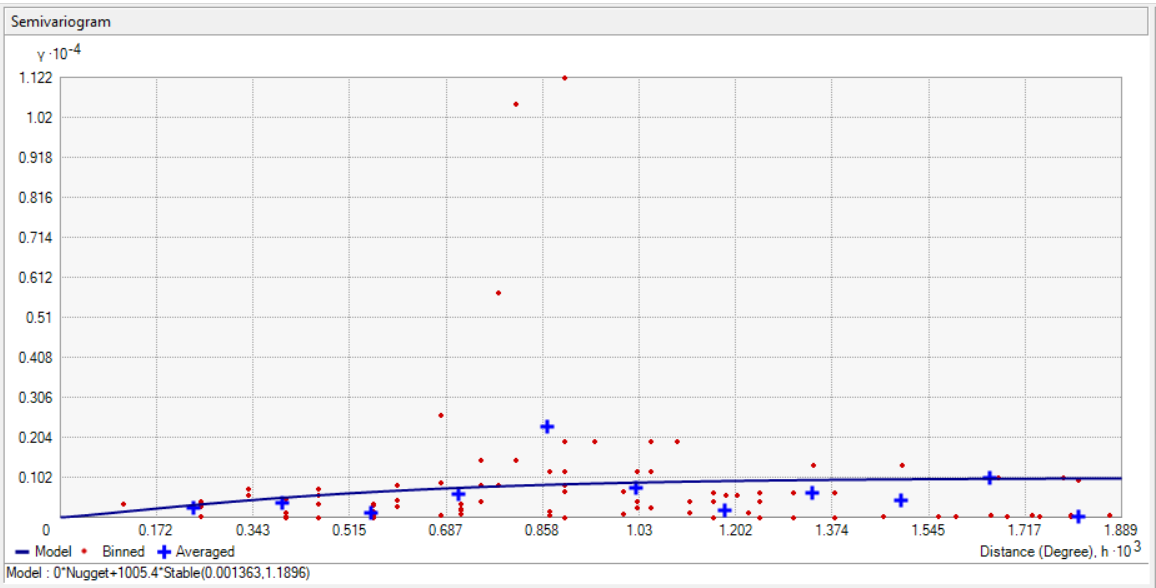Screen dimensions: 1156x588
Task: Click the 1.03 x-axis tick label
Action: (639, 529)
